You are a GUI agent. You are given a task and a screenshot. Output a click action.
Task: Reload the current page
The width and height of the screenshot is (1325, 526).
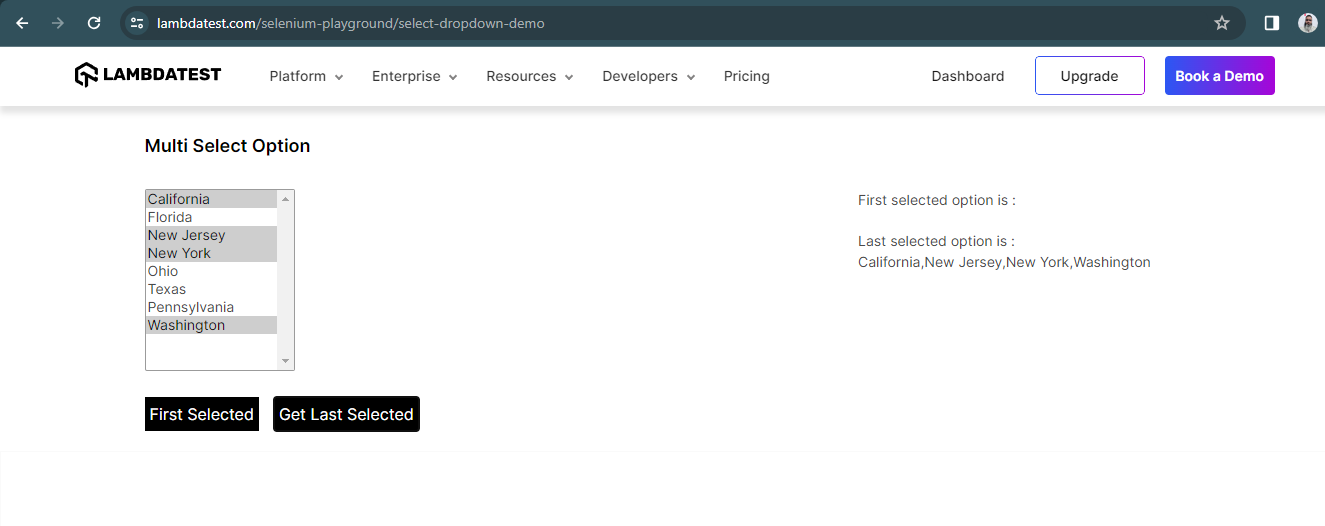(x=94, y=23)
